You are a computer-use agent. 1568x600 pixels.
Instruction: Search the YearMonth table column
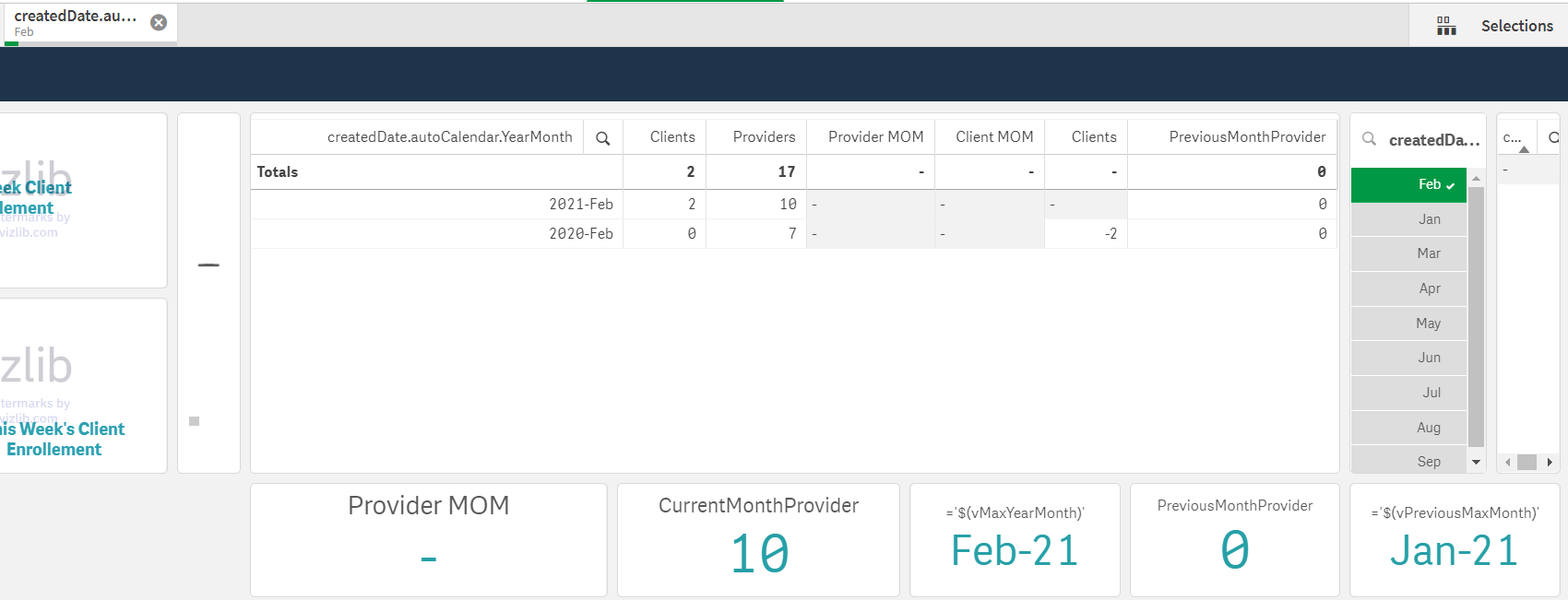click(x=603, y=138)
